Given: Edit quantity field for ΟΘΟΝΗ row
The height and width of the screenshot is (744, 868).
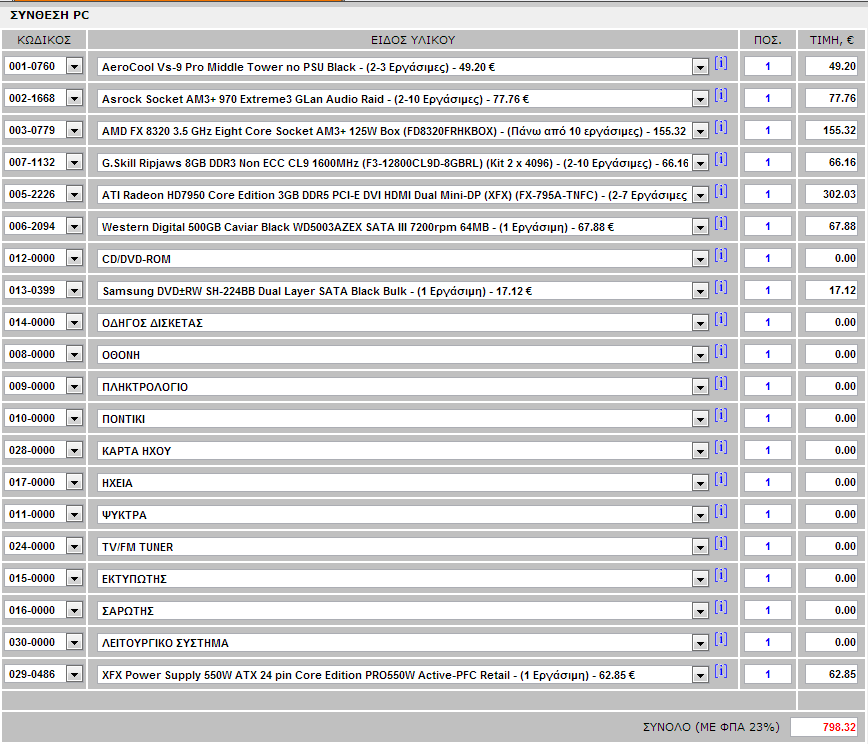Looking at the screenshot, I should pyautogui.click(x=768, y=354).
